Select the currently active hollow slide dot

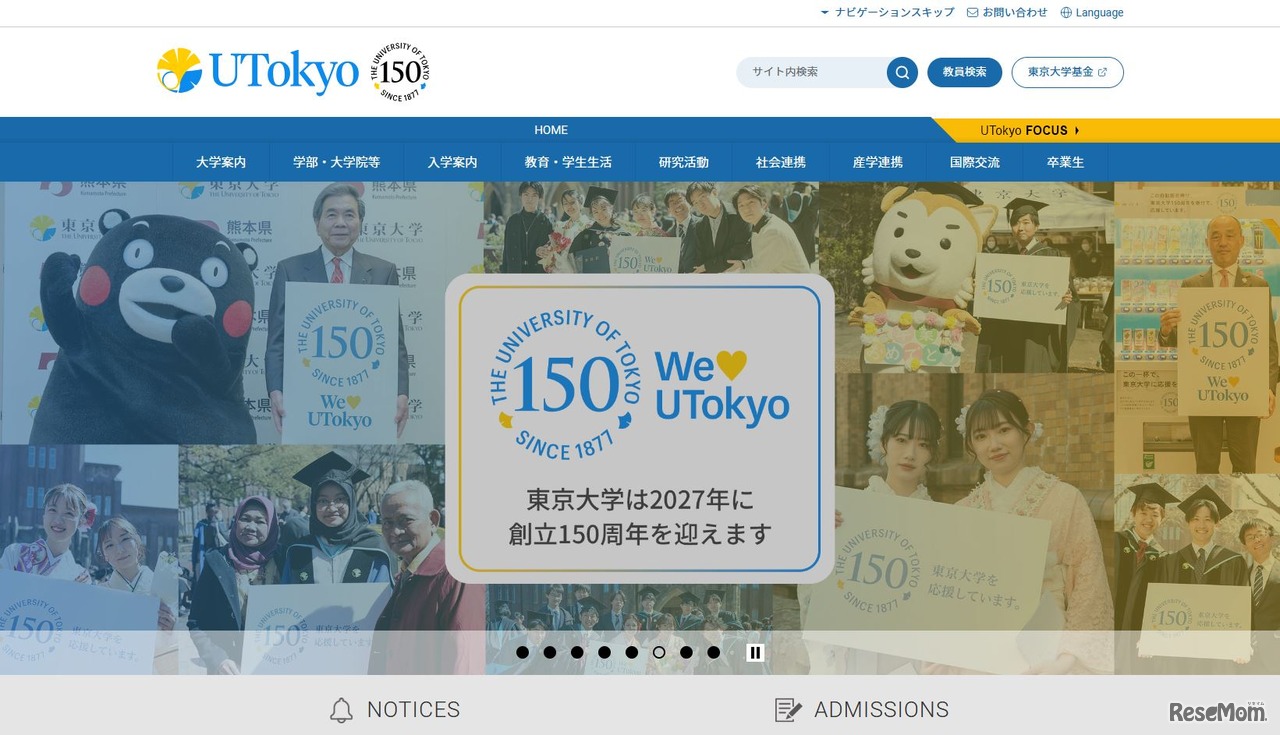[659, 652]
